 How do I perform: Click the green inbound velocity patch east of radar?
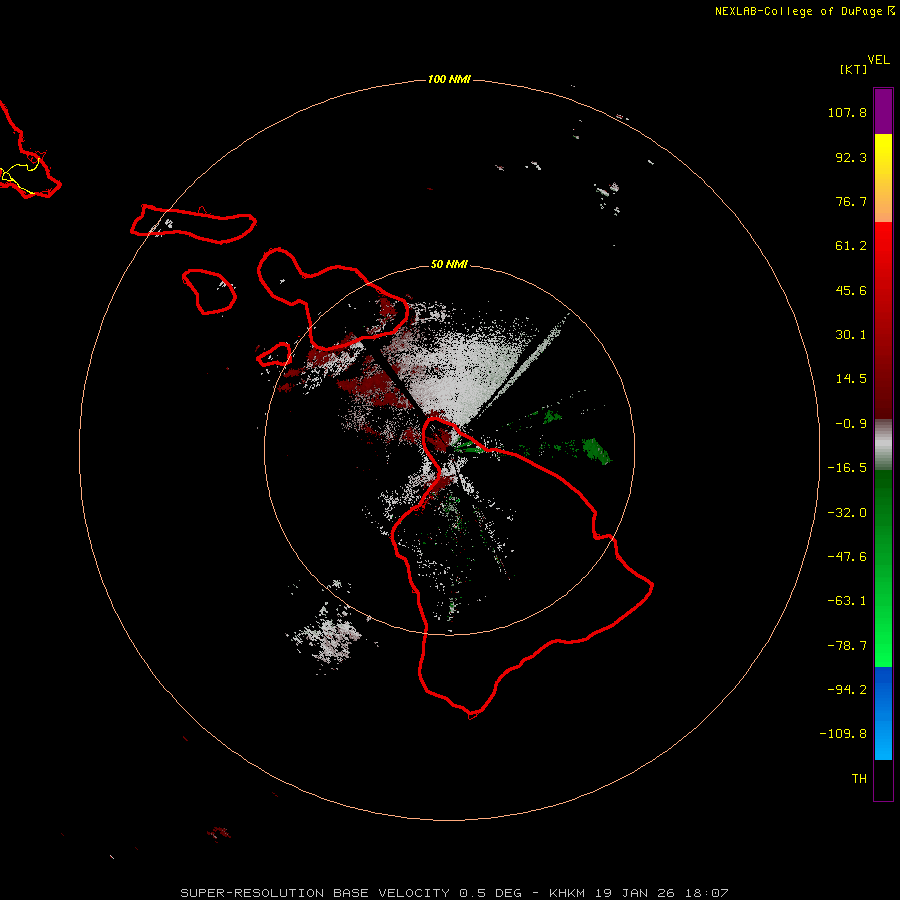(x=597, y=451)
